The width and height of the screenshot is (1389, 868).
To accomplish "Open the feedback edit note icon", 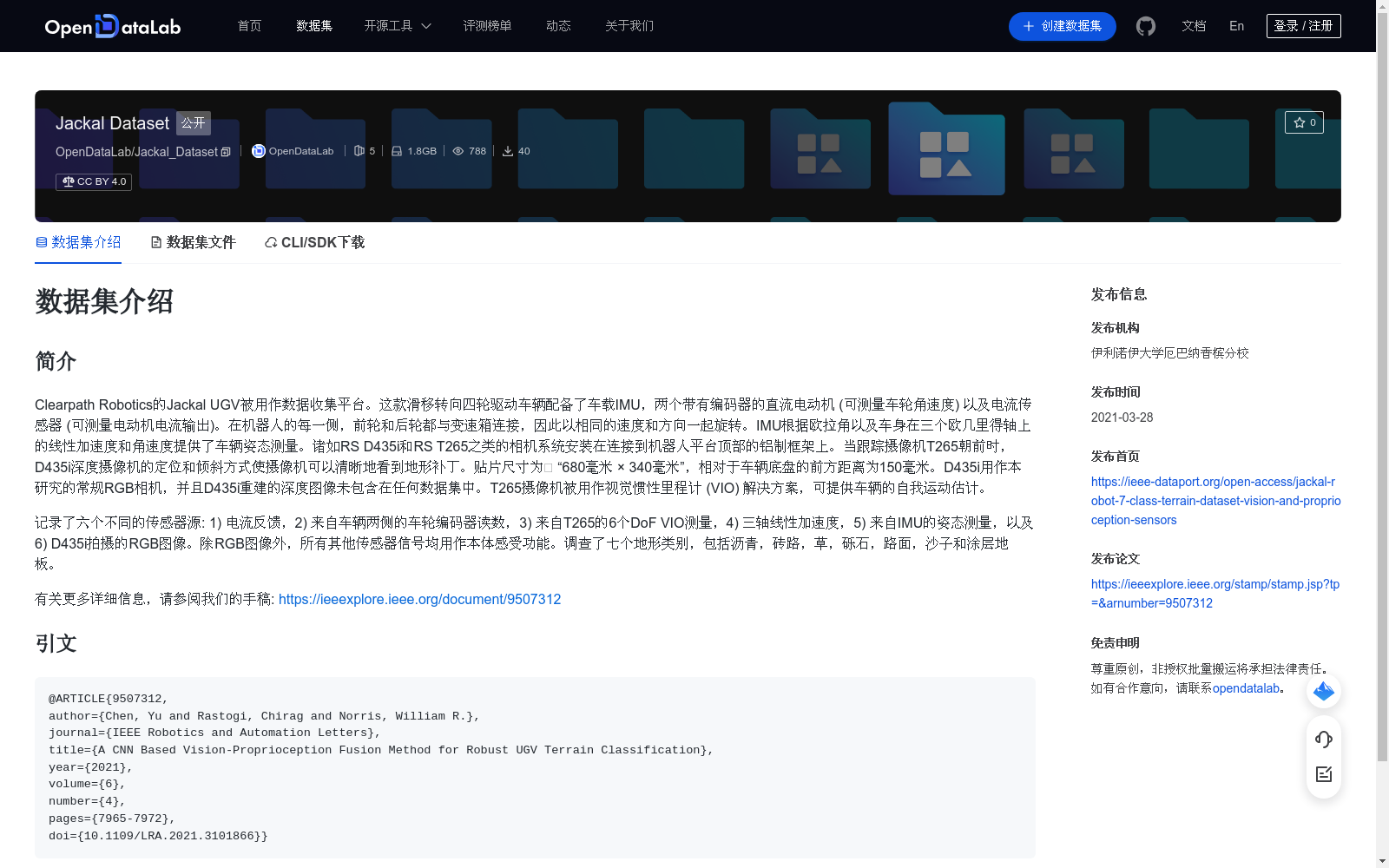I will (1324, 774).
